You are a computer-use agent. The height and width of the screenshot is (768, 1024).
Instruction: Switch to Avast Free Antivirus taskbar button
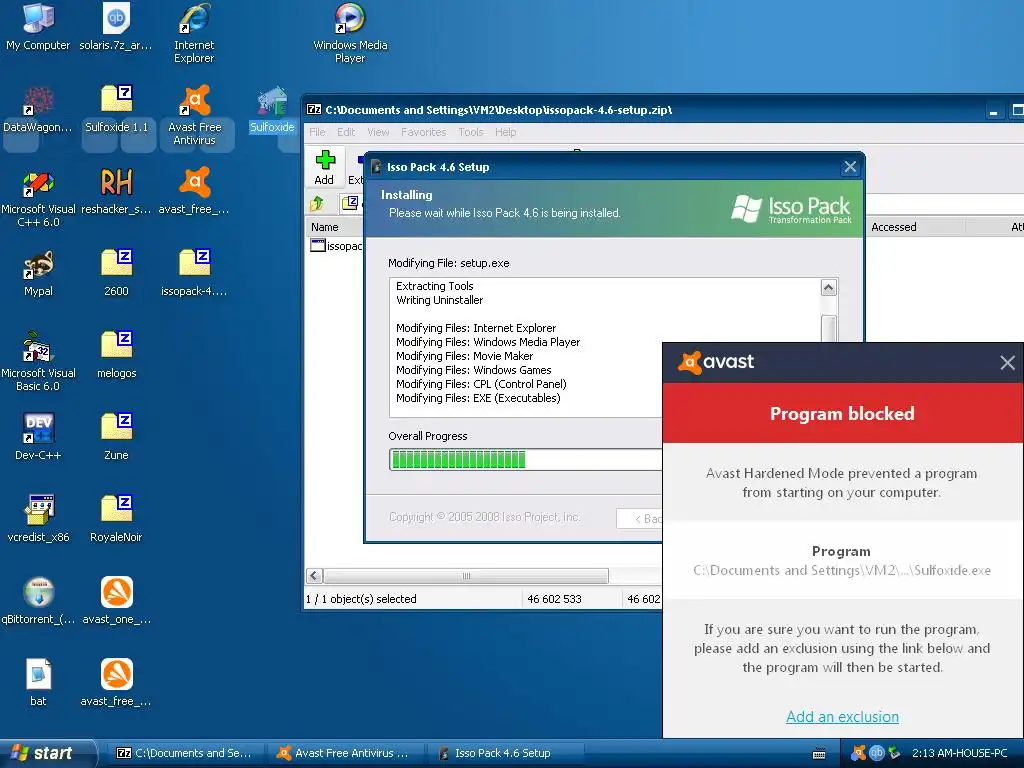coord(344,753)
